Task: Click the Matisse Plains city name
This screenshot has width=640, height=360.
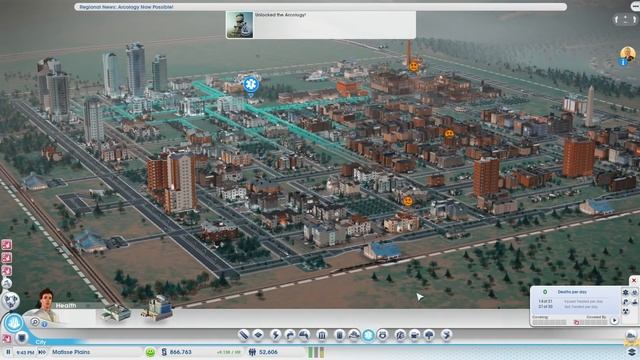Action: (x=71, y=352)
